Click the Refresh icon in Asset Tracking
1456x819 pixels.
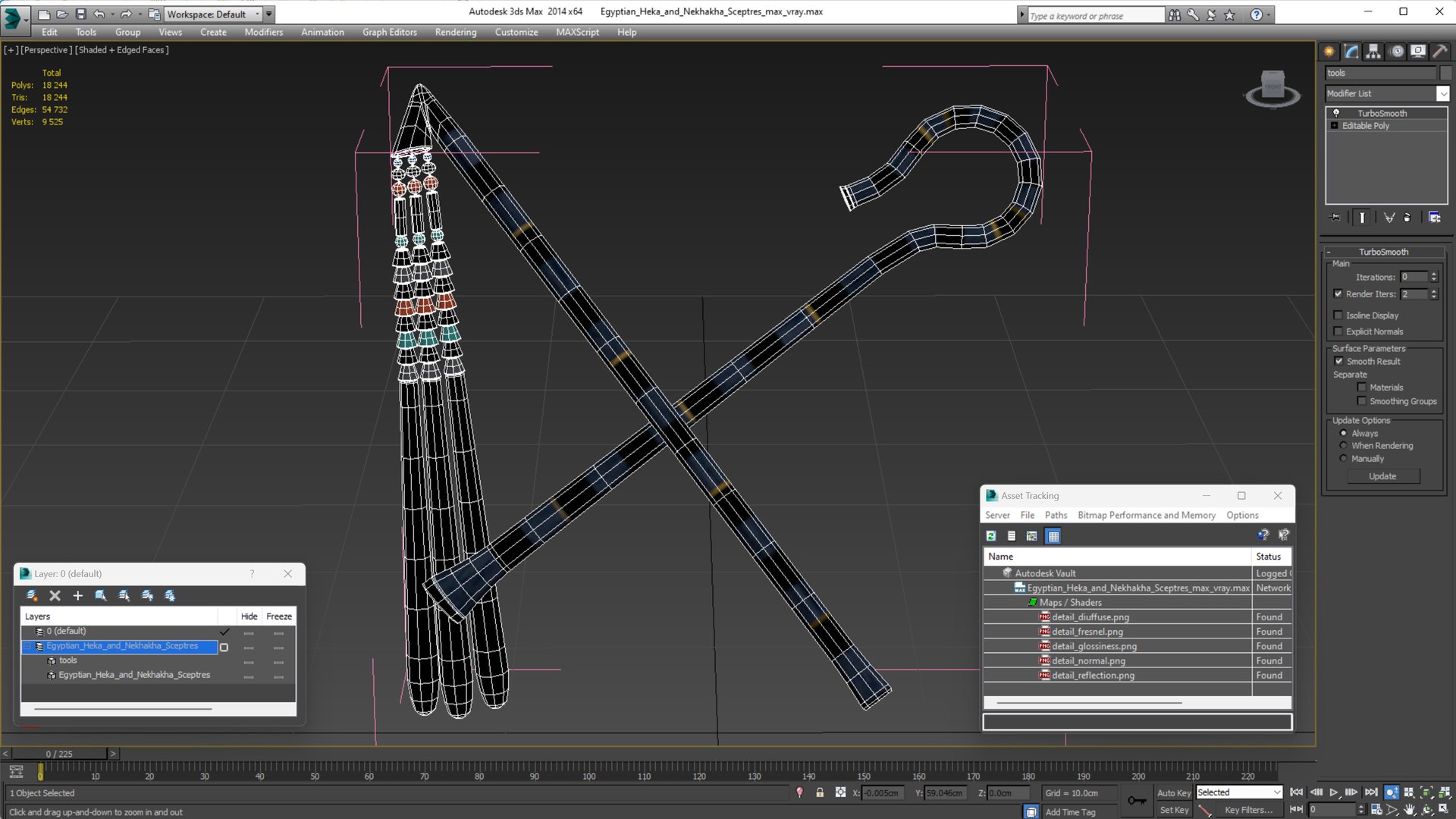pos(991,536)
